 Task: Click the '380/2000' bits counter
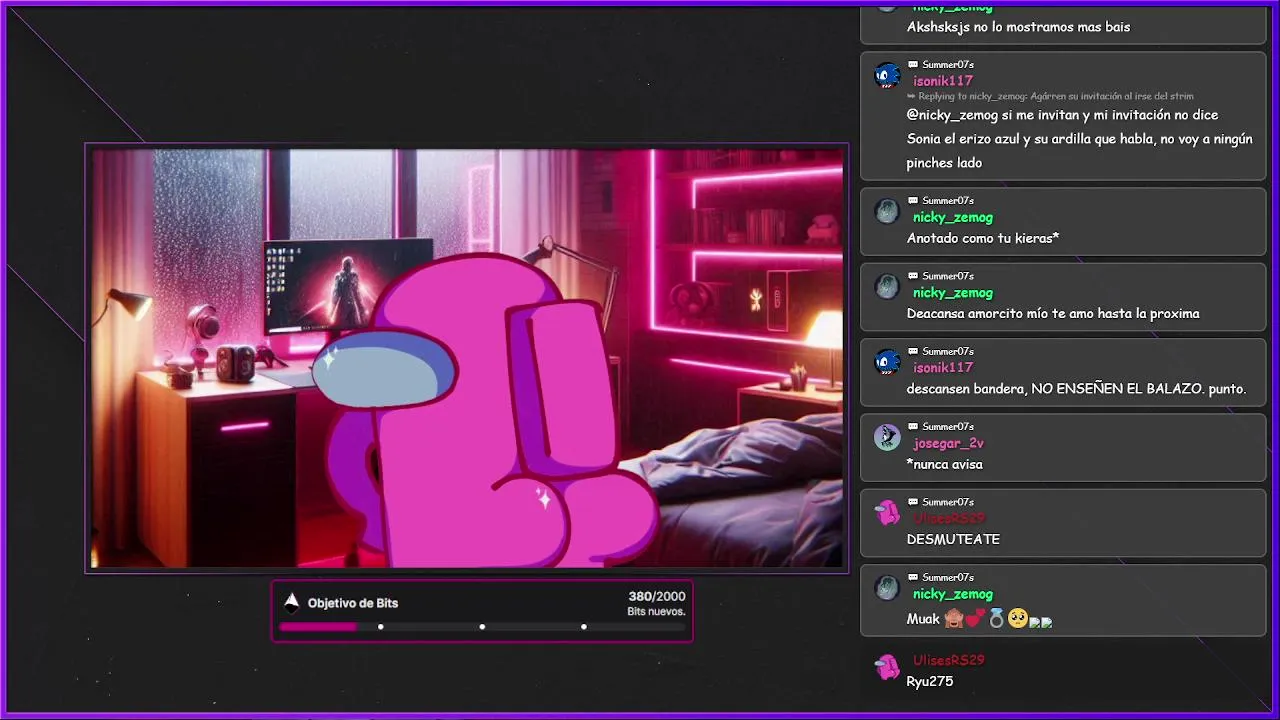[x=657, y=597]
